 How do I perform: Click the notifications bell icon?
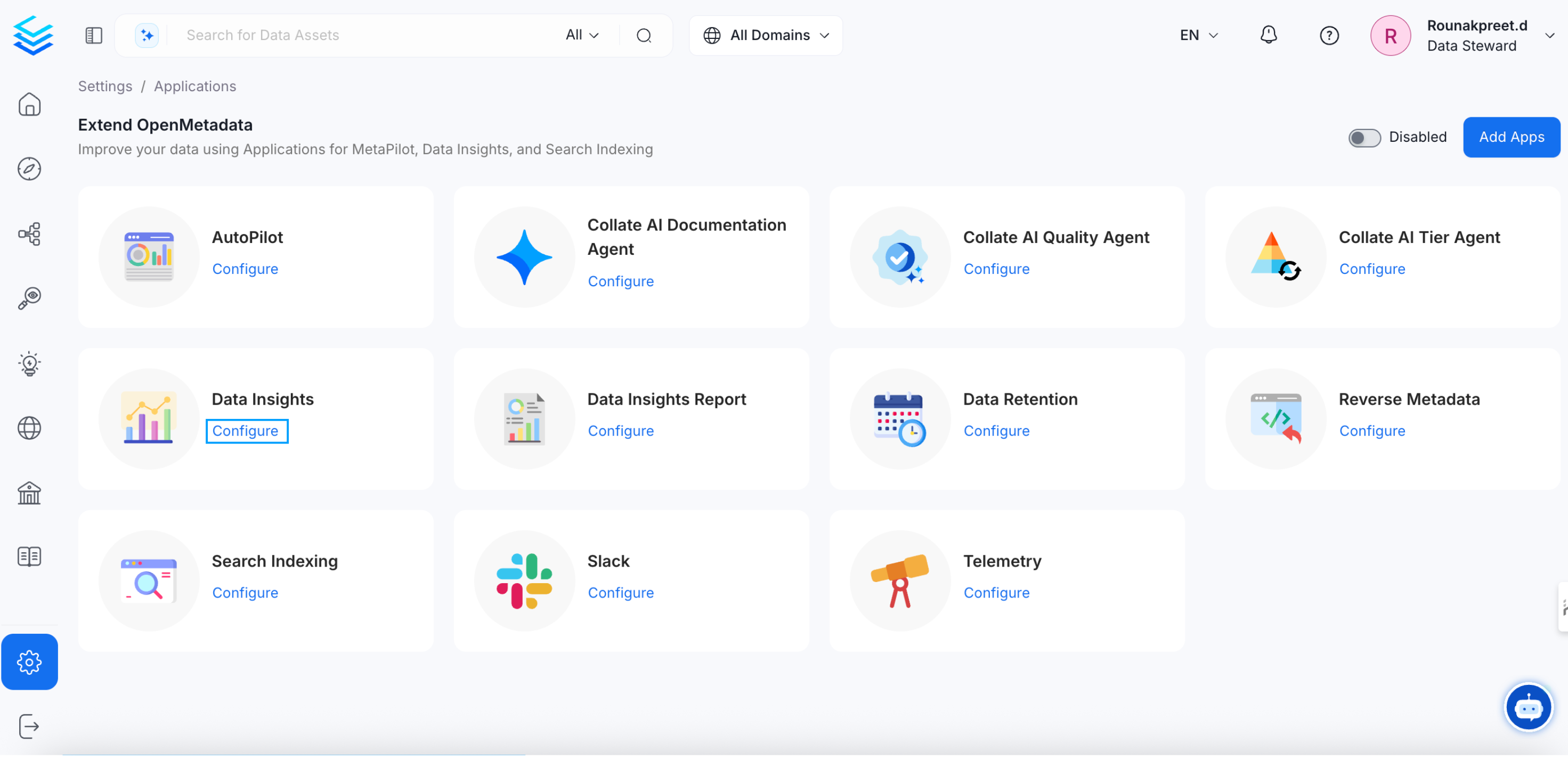(1269, 35)
